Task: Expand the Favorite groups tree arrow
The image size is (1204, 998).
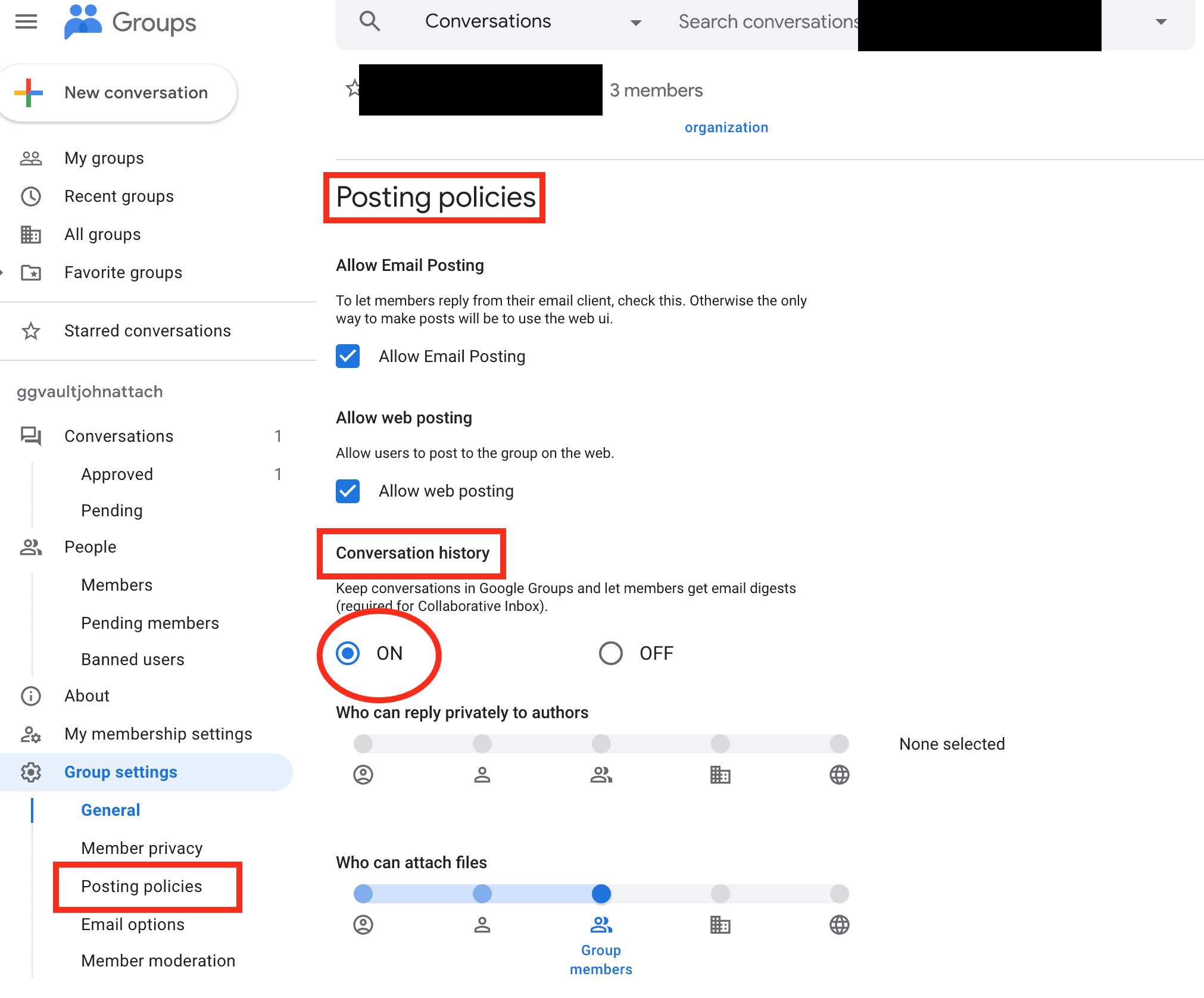Action: 2,273
